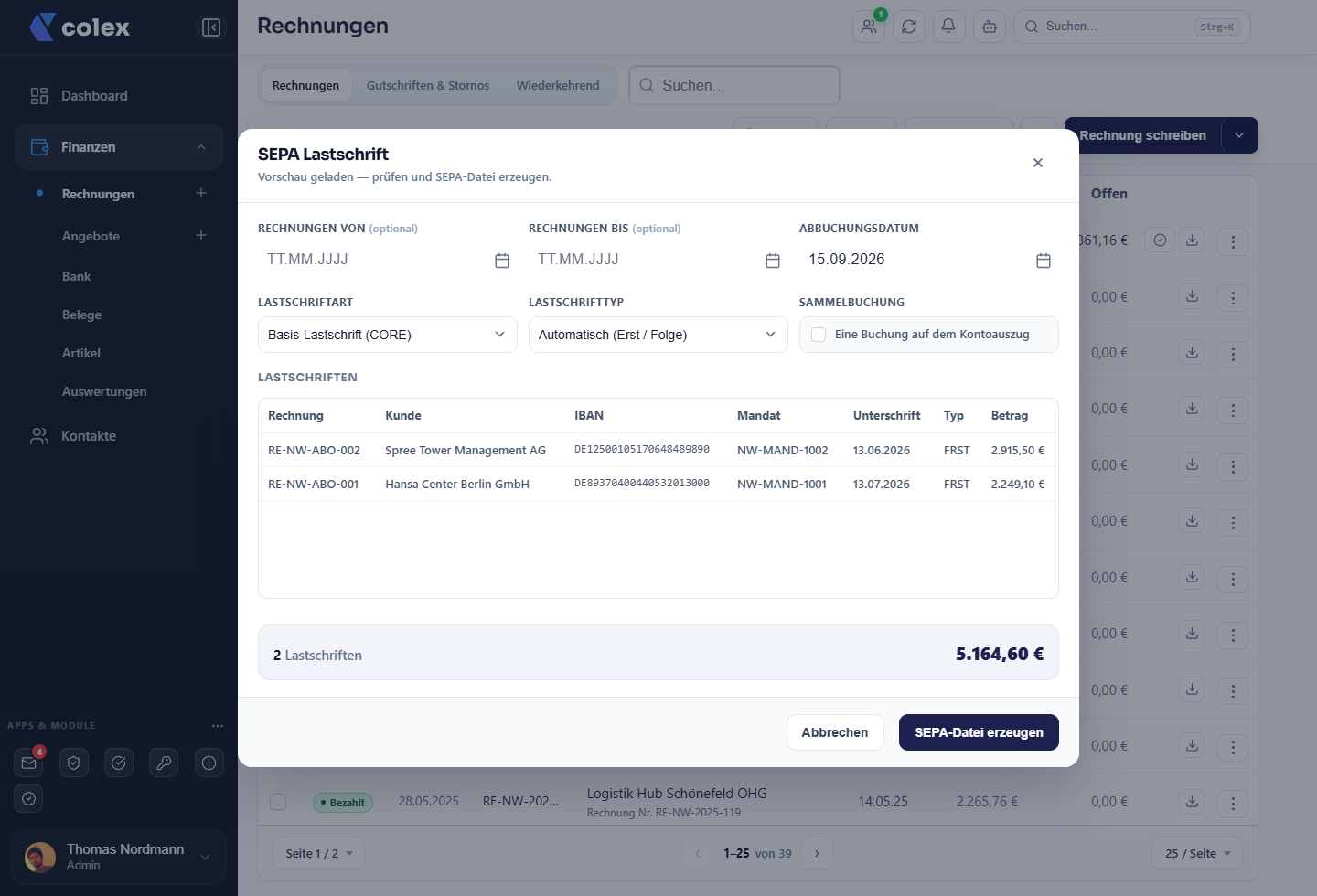This screenshot has width=1317, height=896.
Task: Select row RE-NW-ABO-002
Action: (658, 450)
